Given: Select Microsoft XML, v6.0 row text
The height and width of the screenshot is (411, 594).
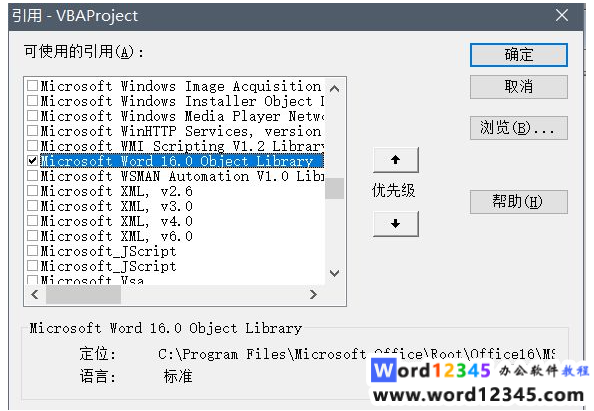Looking at the screenshot, I should point(117,236).
